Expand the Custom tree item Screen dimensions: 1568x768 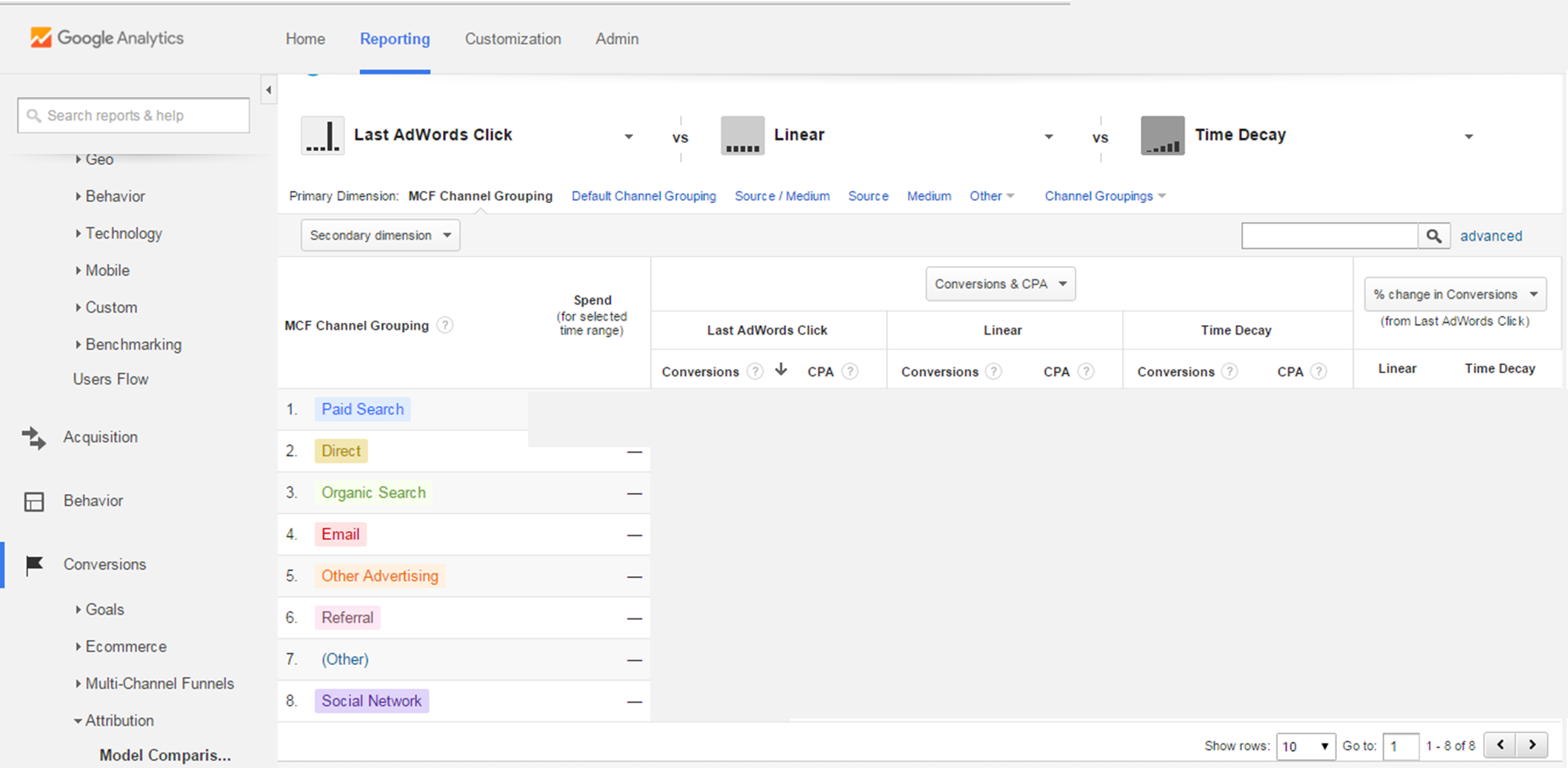[x=78, y=307]
